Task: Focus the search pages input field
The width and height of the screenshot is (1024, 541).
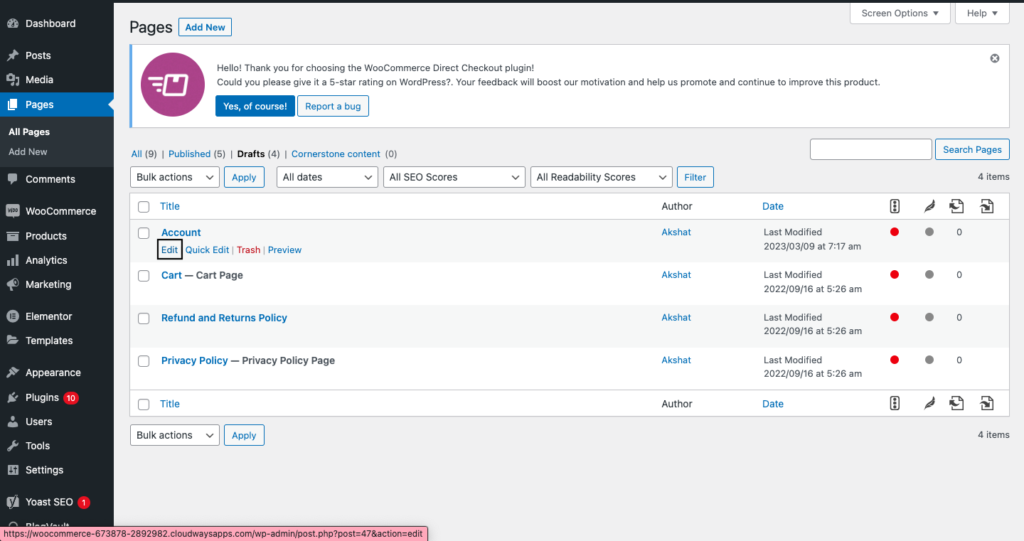Action: tap(871, 150)
